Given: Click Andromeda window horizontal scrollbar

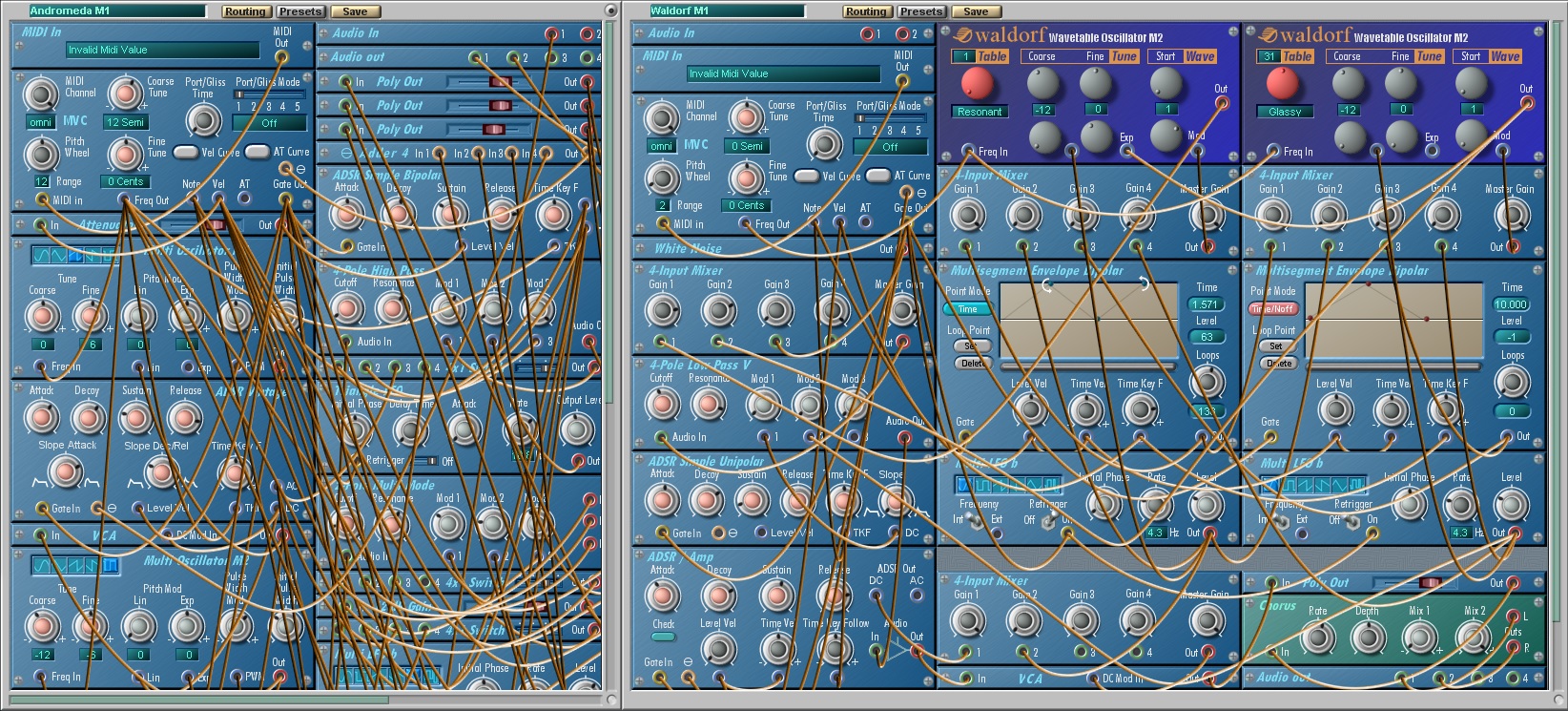Looking at the screenshot, I should 198,700.
